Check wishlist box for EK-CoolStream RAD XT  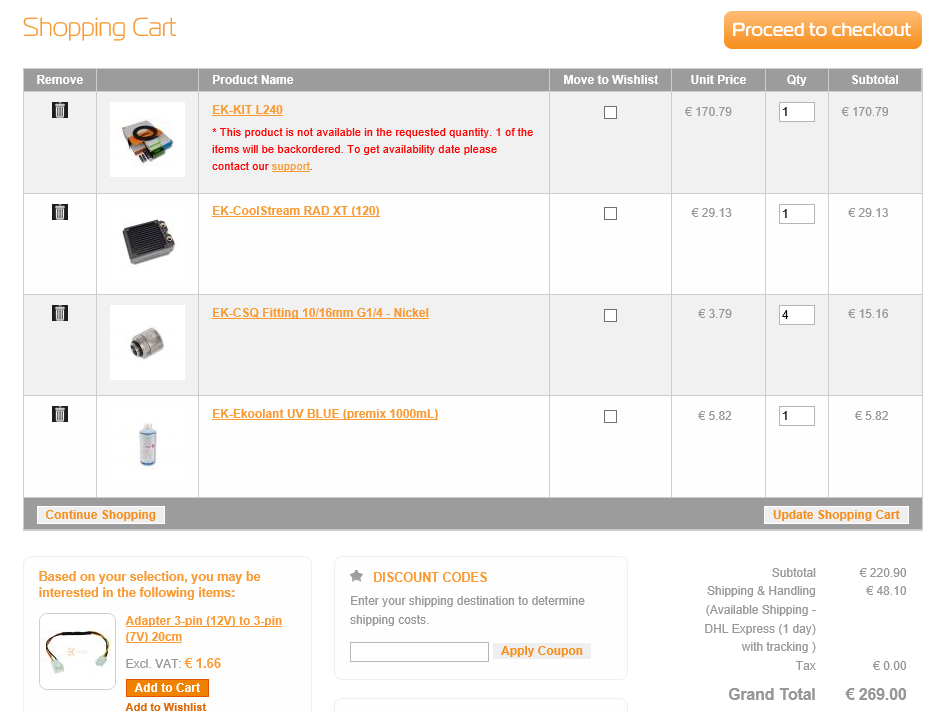pos(610,214)
